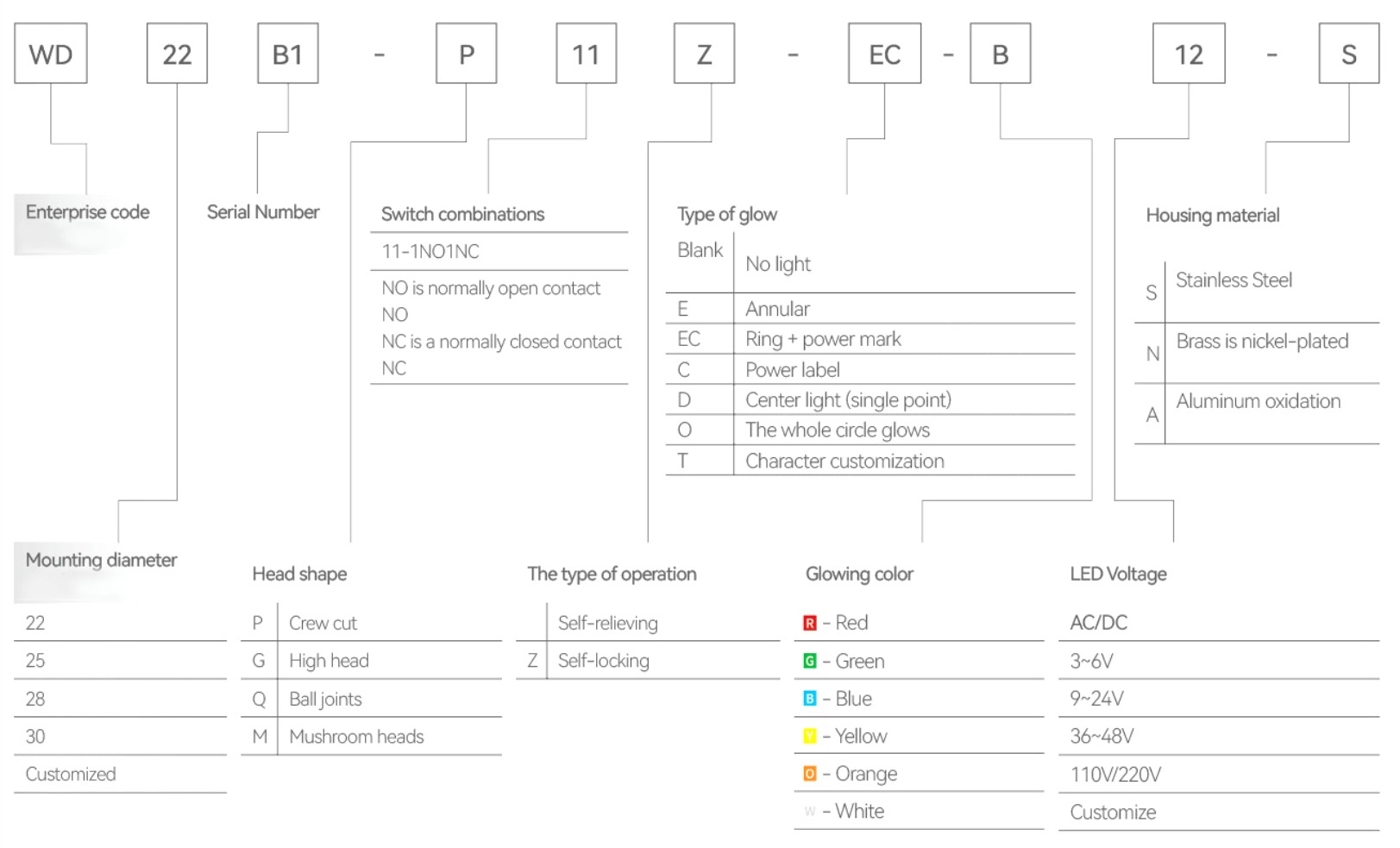Click the red R color icon

[x=809, y=623]
